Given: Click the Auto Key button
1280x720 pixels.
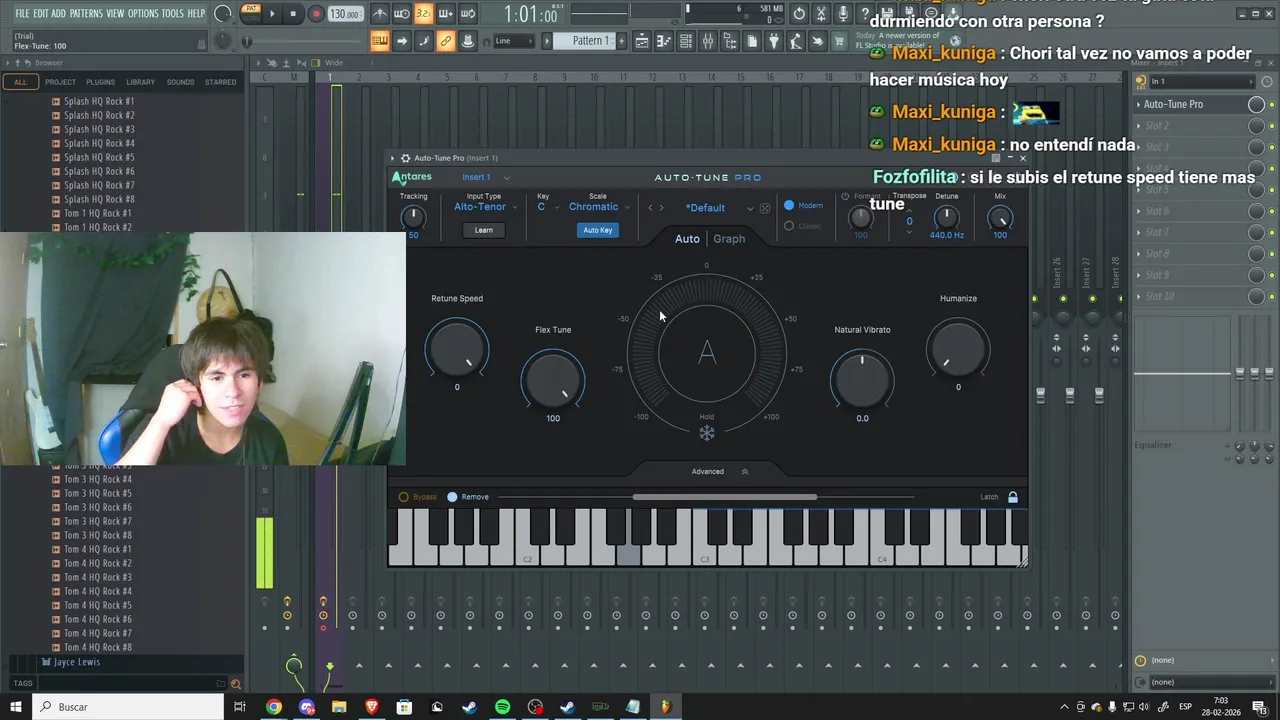Looking at the screenshot, I should [598, 230].
